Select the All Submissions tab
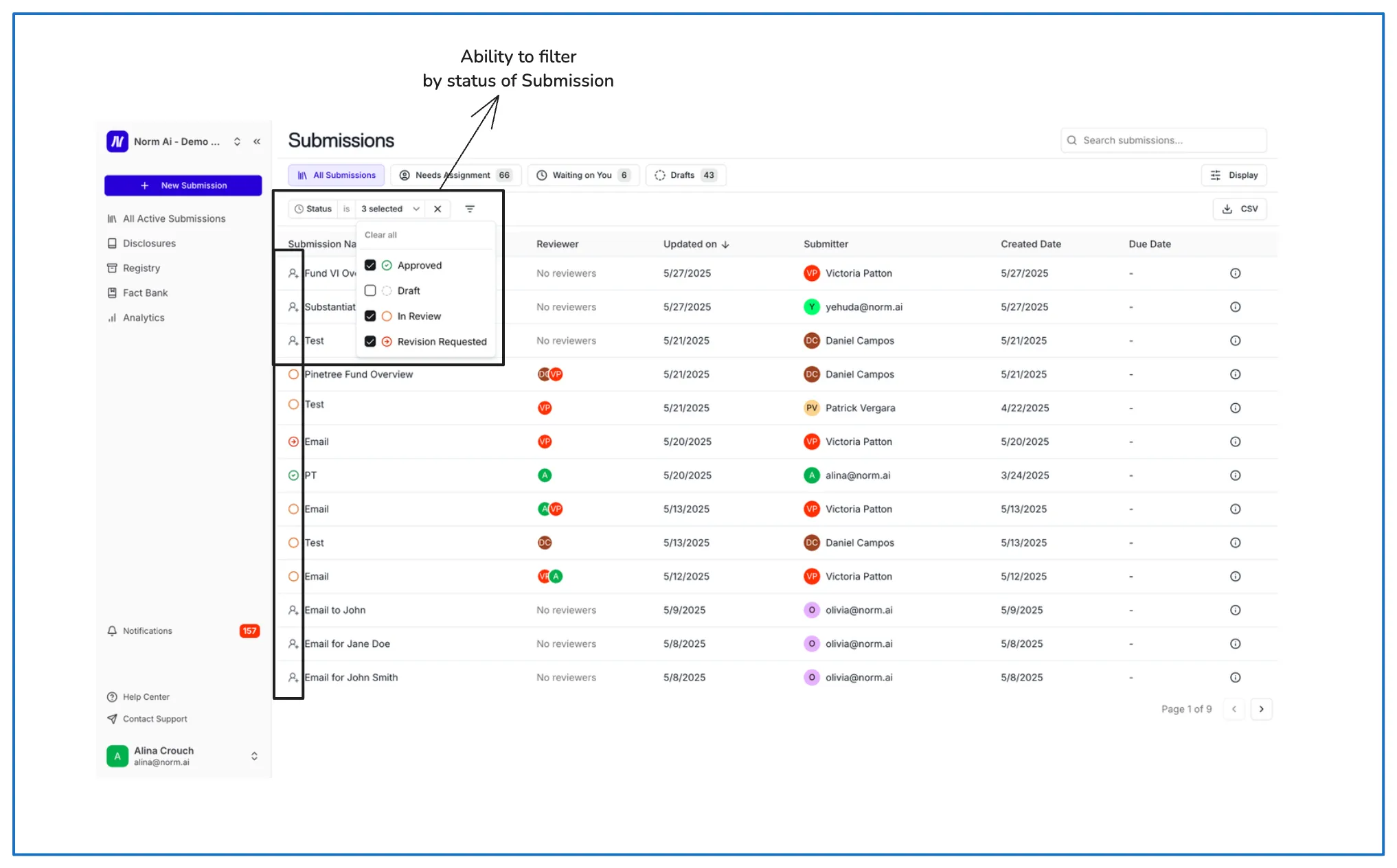The width and height of the screenshot is (1397, 868). tap(337, 175)
